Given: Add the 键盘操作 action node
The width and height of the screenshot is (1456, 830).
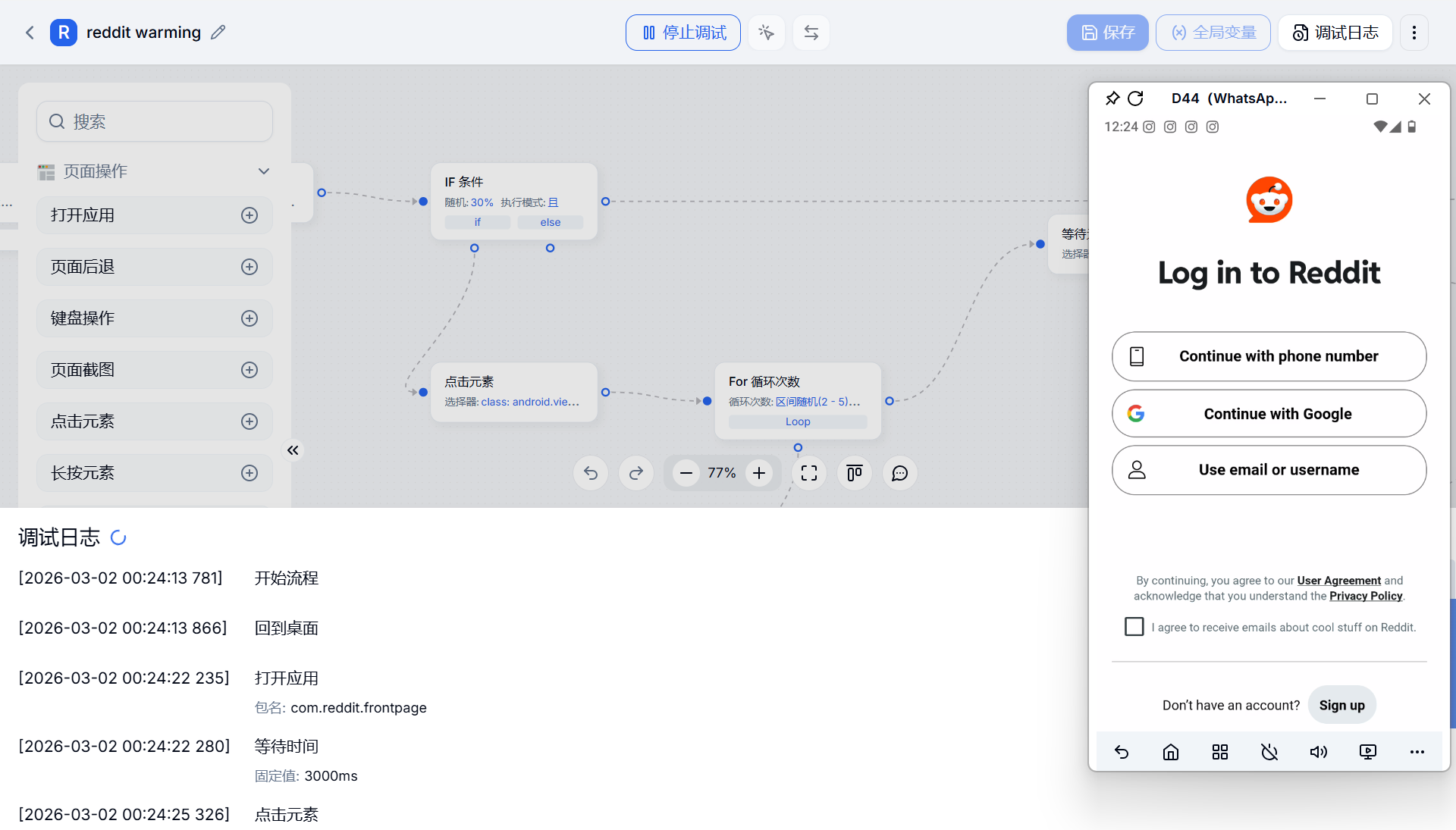Looking at the screenshot, I should (249, 318).
